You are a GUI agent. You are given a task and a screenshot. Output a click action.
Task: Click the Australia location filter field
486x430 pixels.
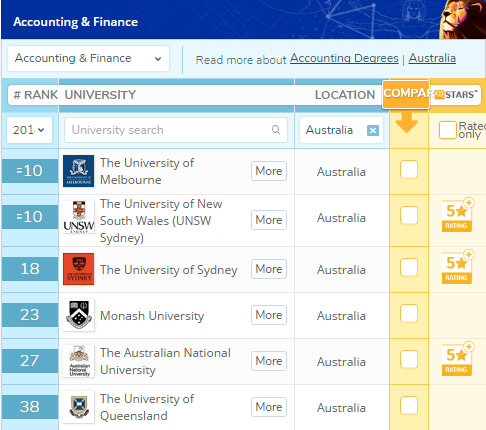341,130
